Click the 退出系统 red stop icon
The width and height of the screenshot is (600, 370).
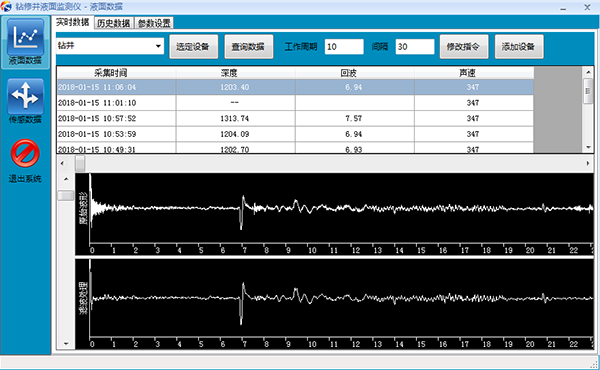pyautogui.click(x=25, y=153)
